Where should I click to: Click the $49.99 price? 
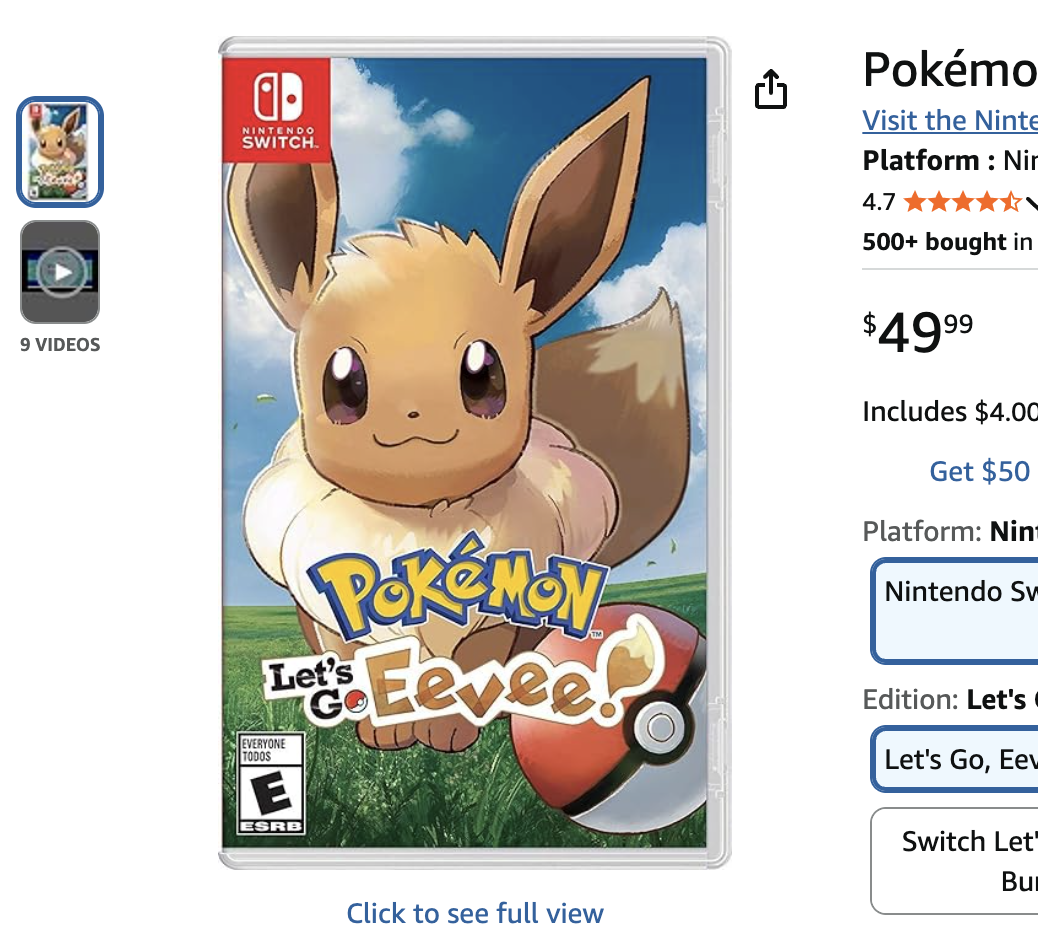pyautogui.click(x=918, y=332)
